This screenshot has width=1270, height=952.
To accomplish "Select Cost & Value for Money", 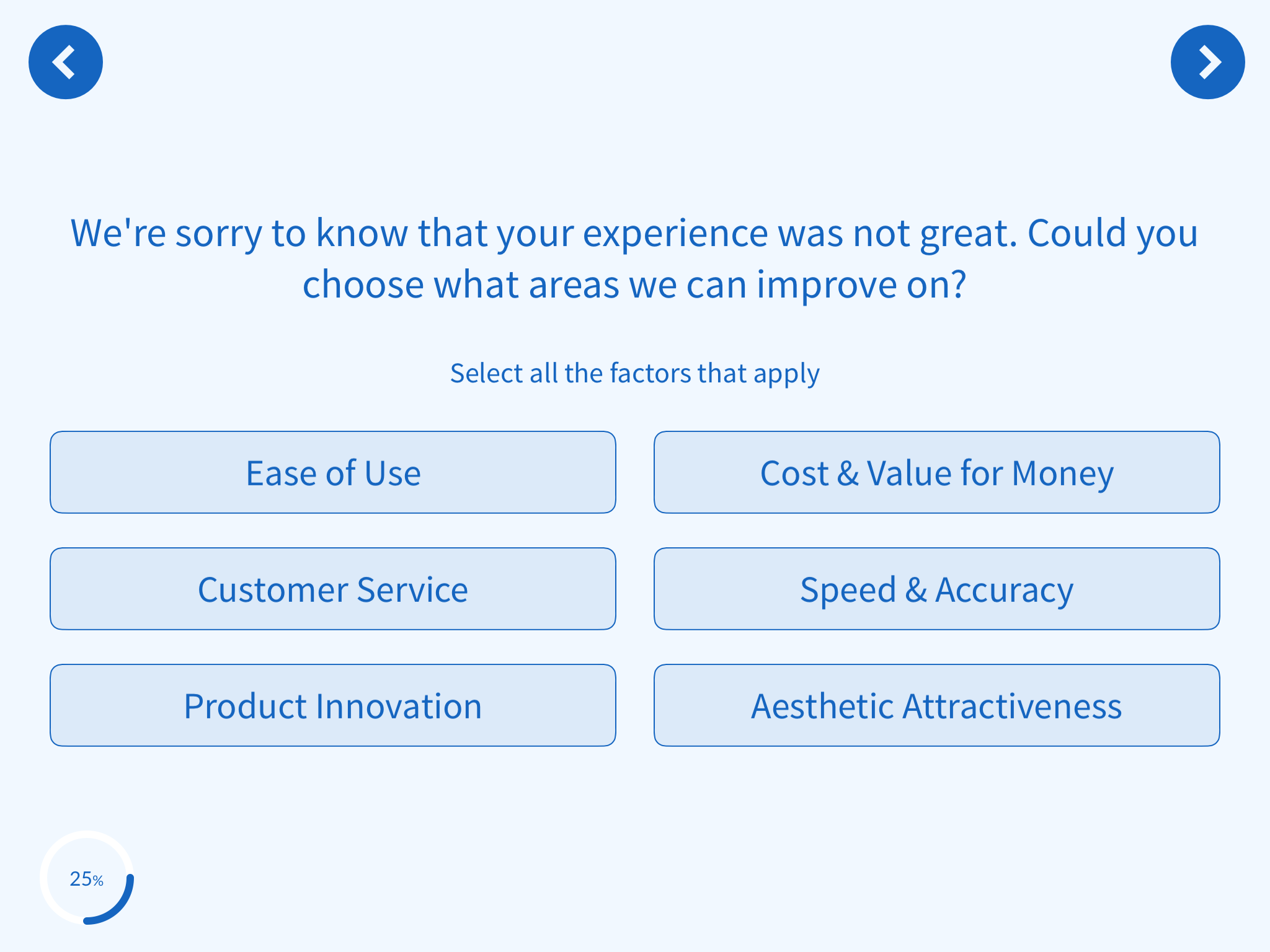I will pos(937,472).
